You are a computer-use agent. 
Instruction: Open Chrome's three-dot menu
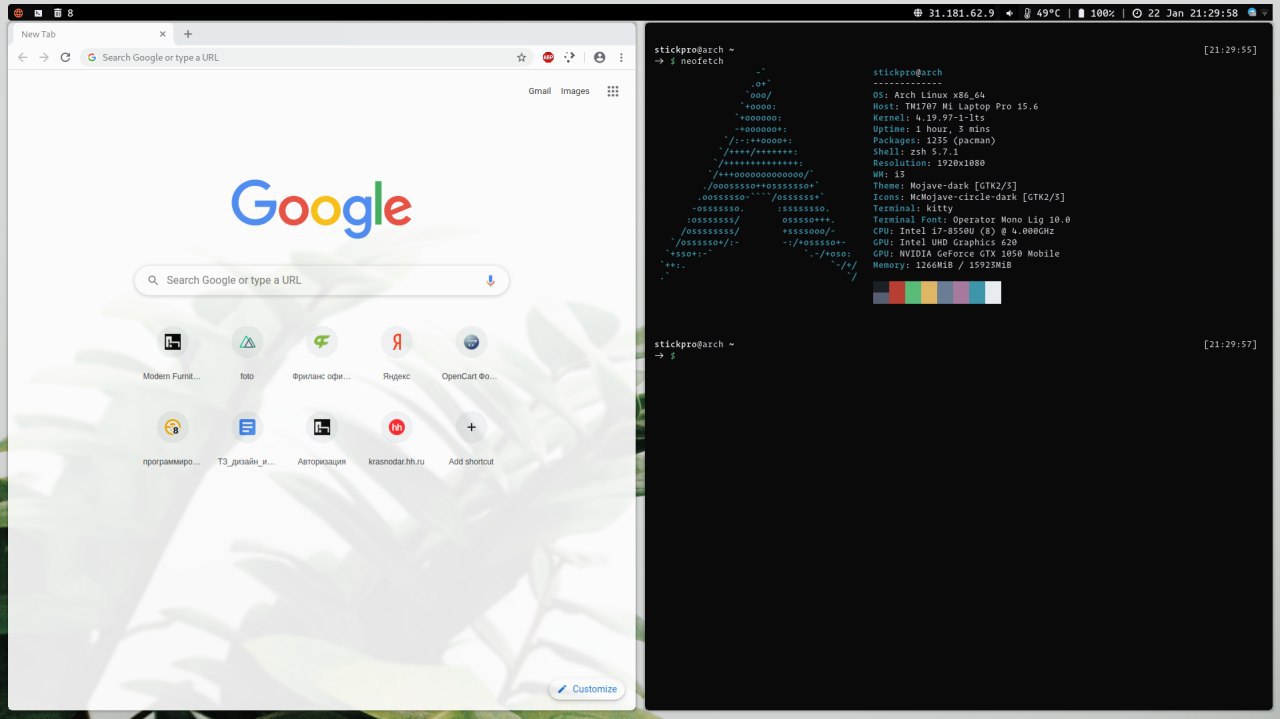[621, 57]
